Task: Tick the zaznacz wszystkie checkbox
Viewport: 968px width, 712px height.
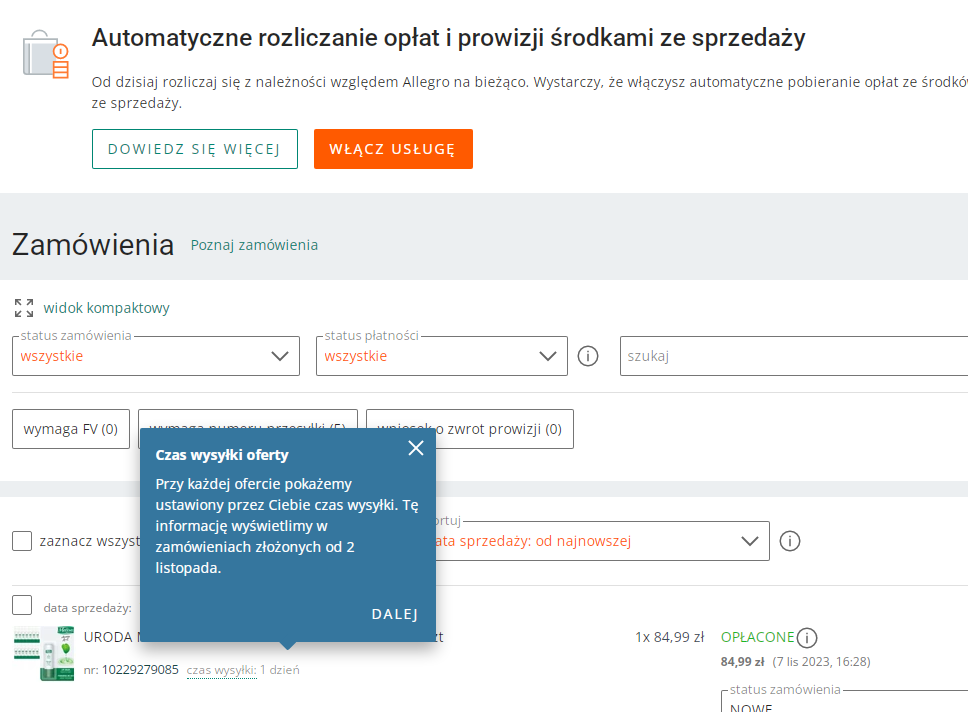Action: click(x=22, y=541)
